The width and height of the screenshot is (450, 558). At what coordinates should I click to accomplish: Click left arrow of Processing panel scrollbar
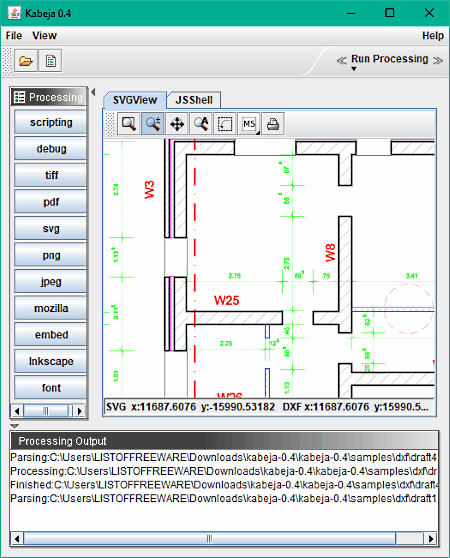click(x=17, y=411)
